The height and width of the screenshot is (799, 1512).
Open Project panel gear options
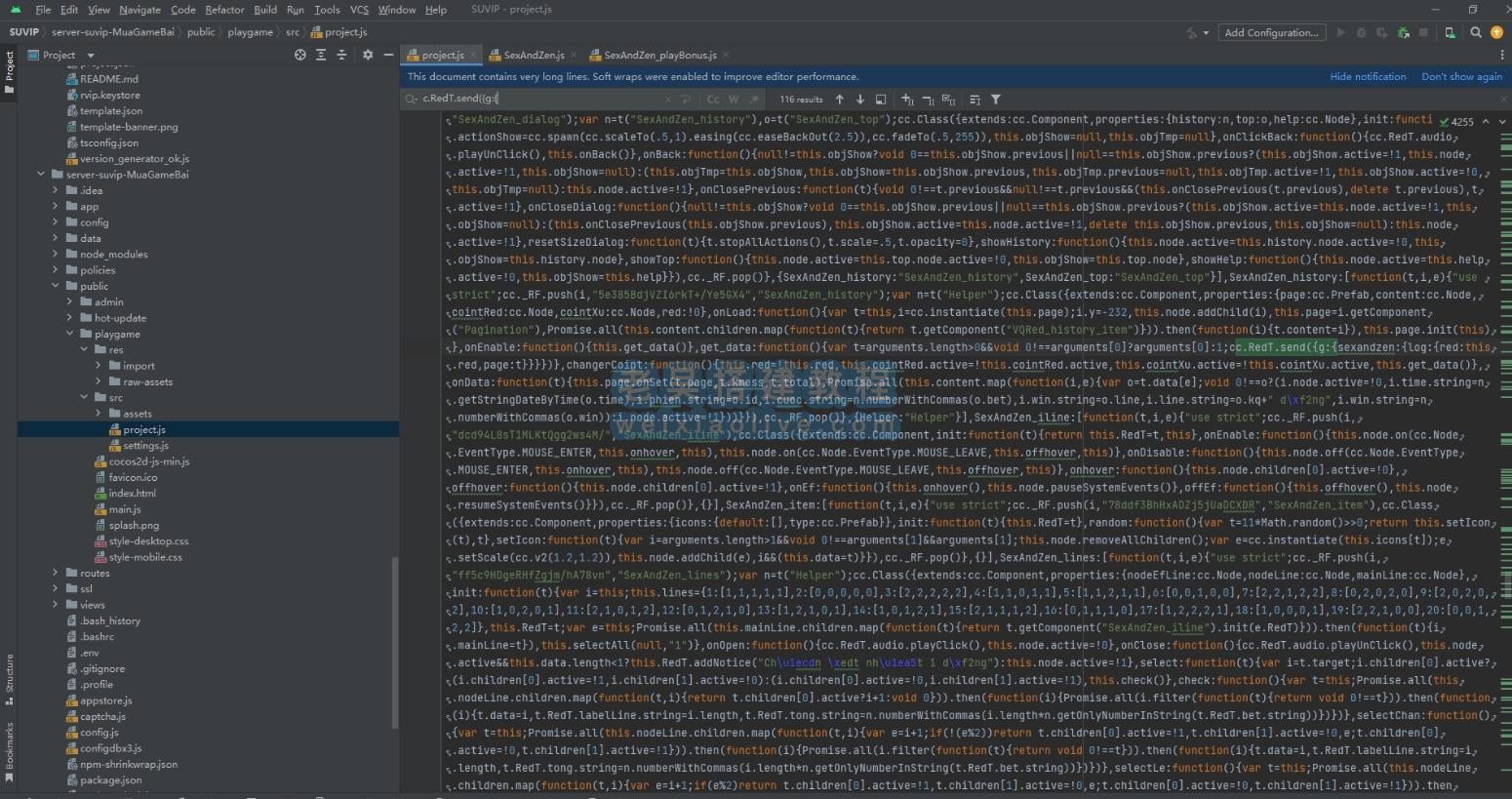368,56
